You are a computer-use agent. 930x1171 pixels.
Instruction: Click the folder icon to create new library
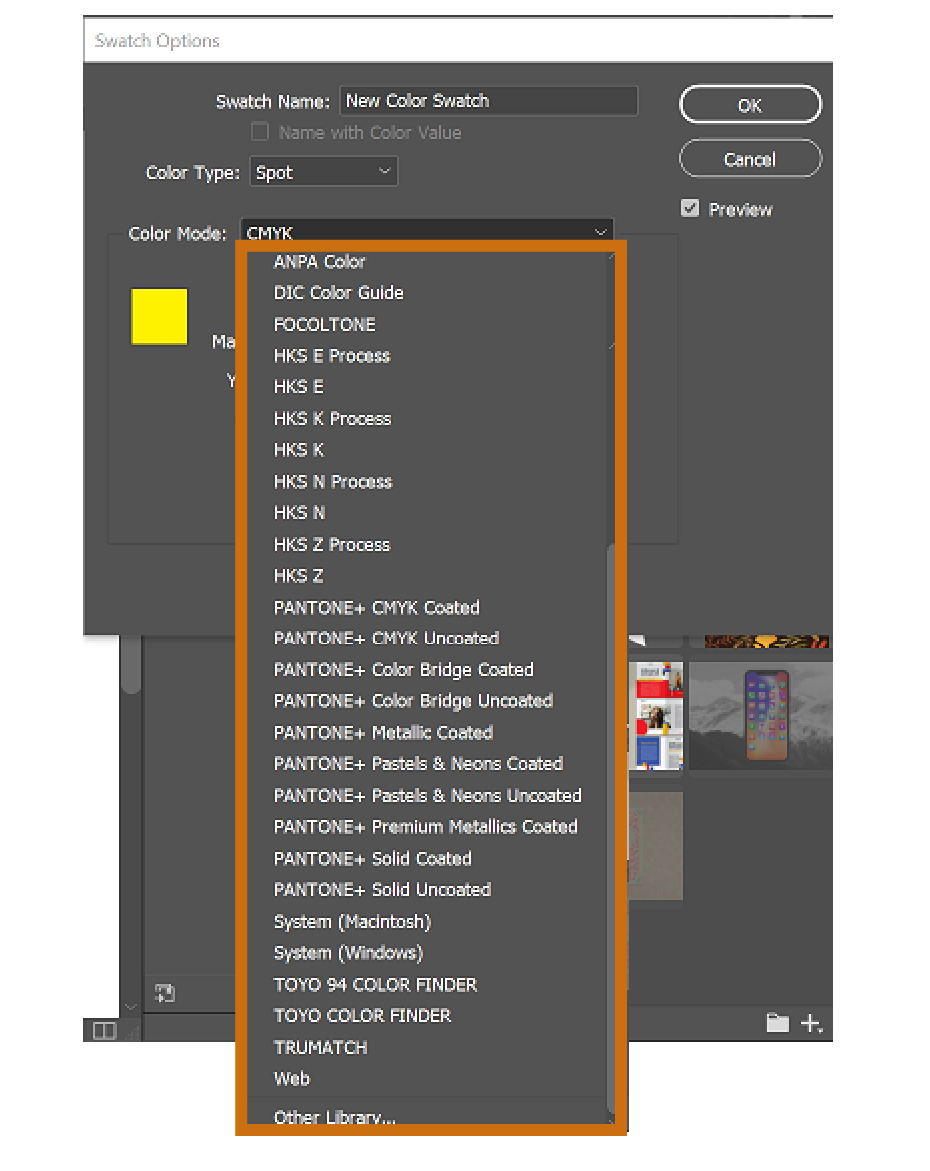[778, 1023]
